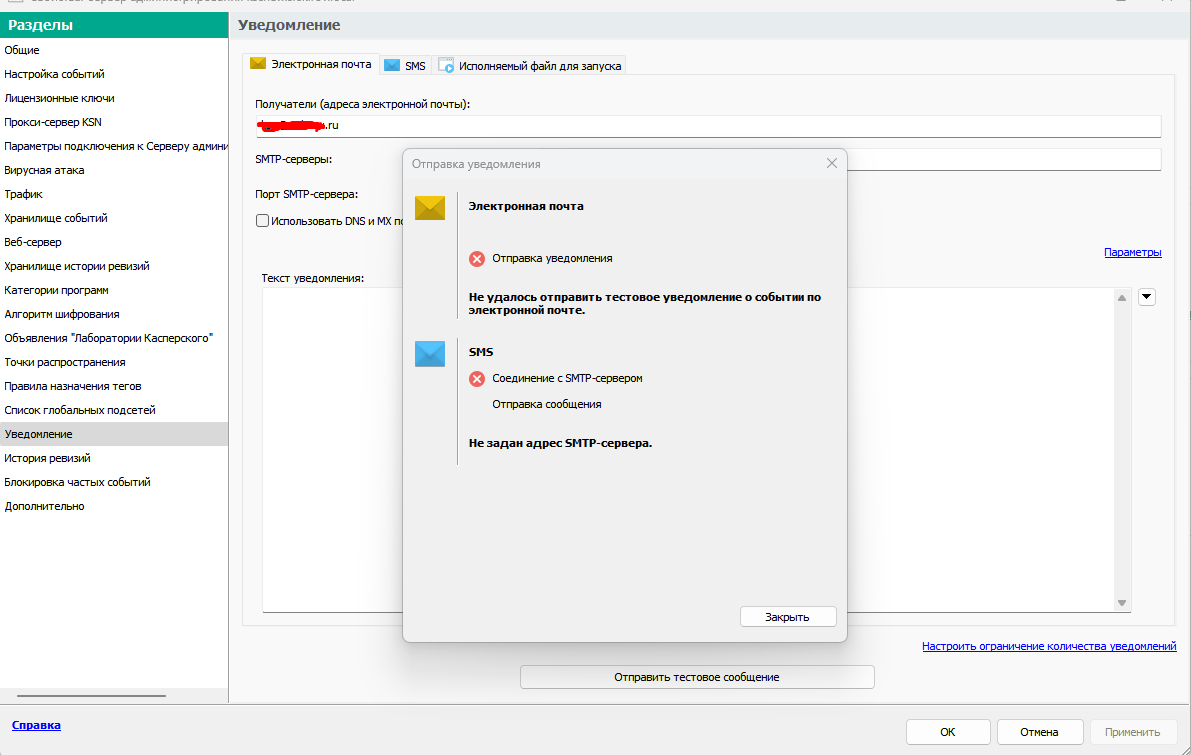Open the Исполняемый файл для запуска tab
The height and width of the screenshot is (755, 1191).
pos(530,66)
